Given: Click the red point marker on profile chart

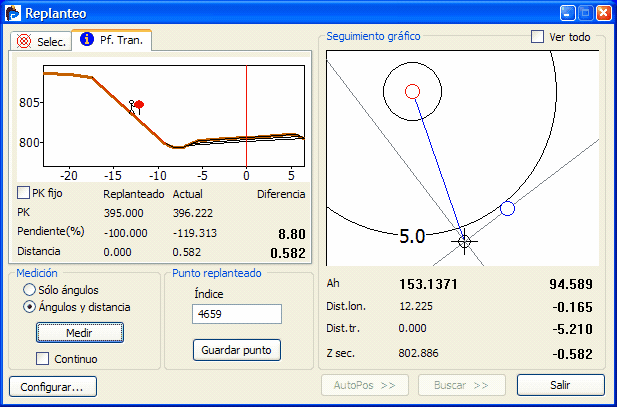Looking at the screenshot, I should click(139, 104).
